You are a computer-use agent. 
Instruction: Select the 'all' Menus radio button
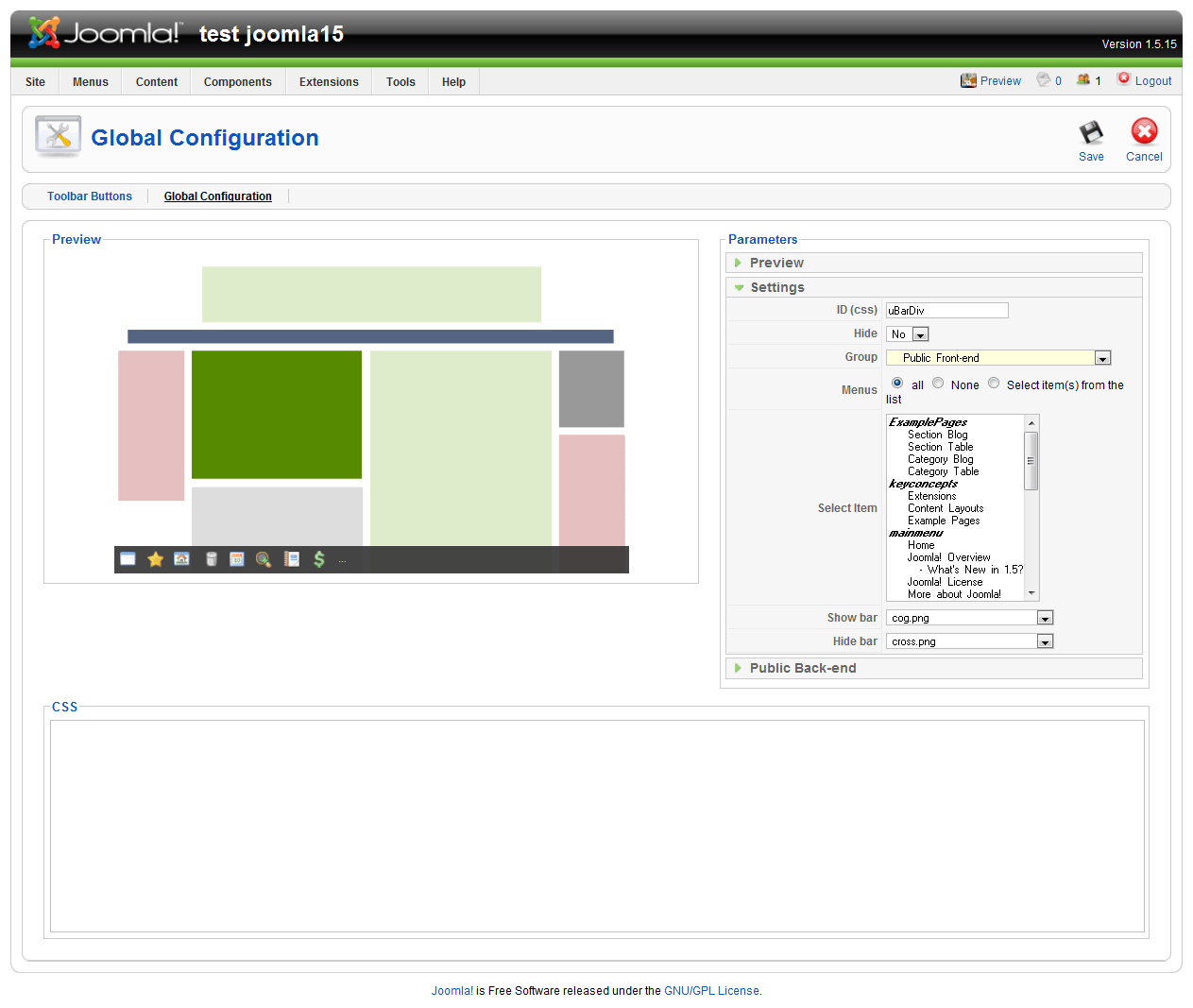click(x=897, y=384)
